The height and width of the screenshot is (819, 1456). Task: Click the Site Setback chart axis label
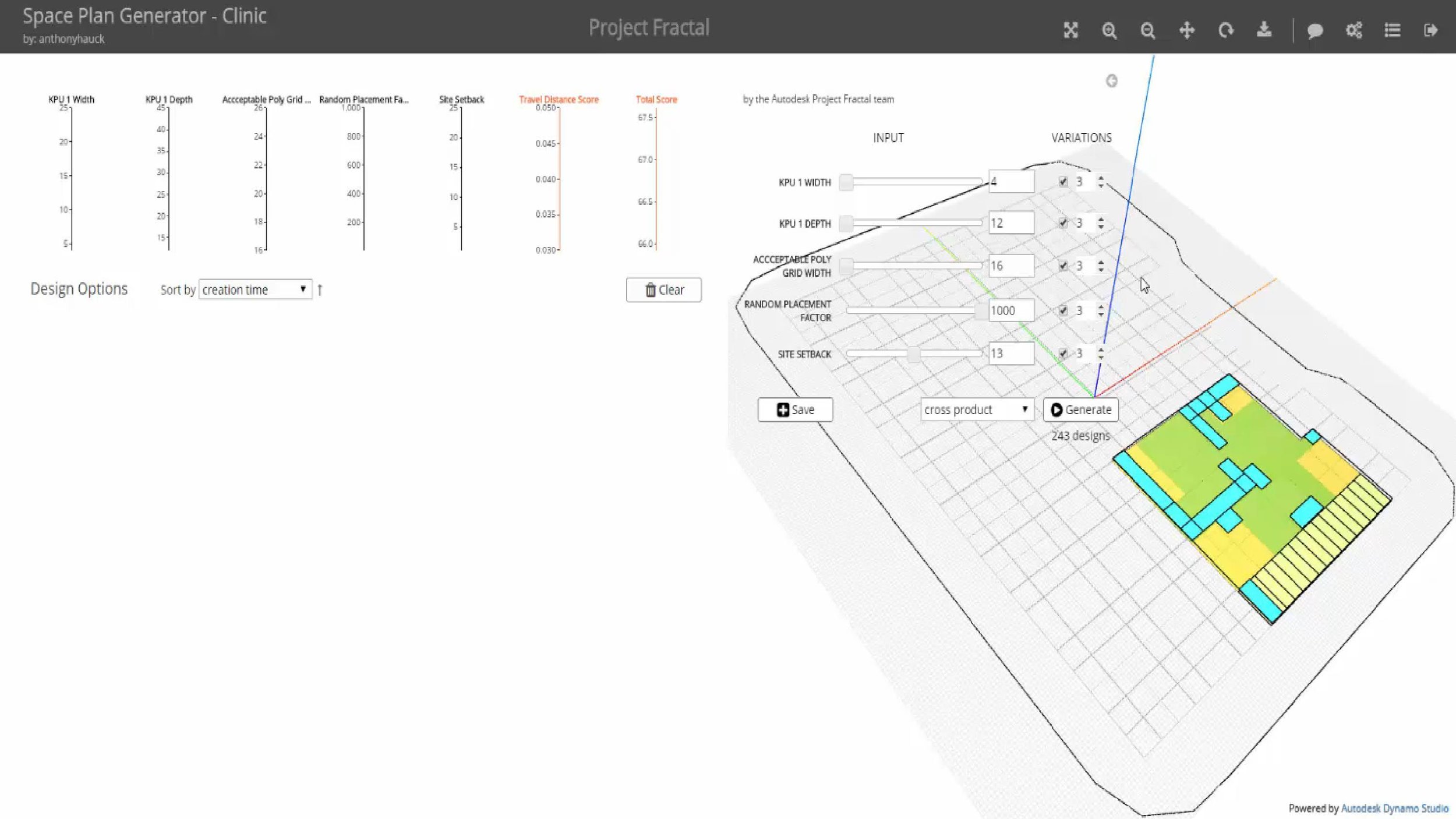(461, 100)
